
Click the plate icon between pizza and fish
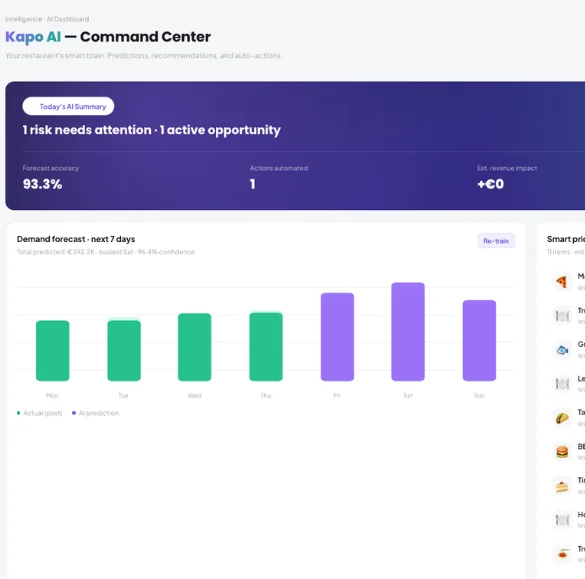(562, 316)
